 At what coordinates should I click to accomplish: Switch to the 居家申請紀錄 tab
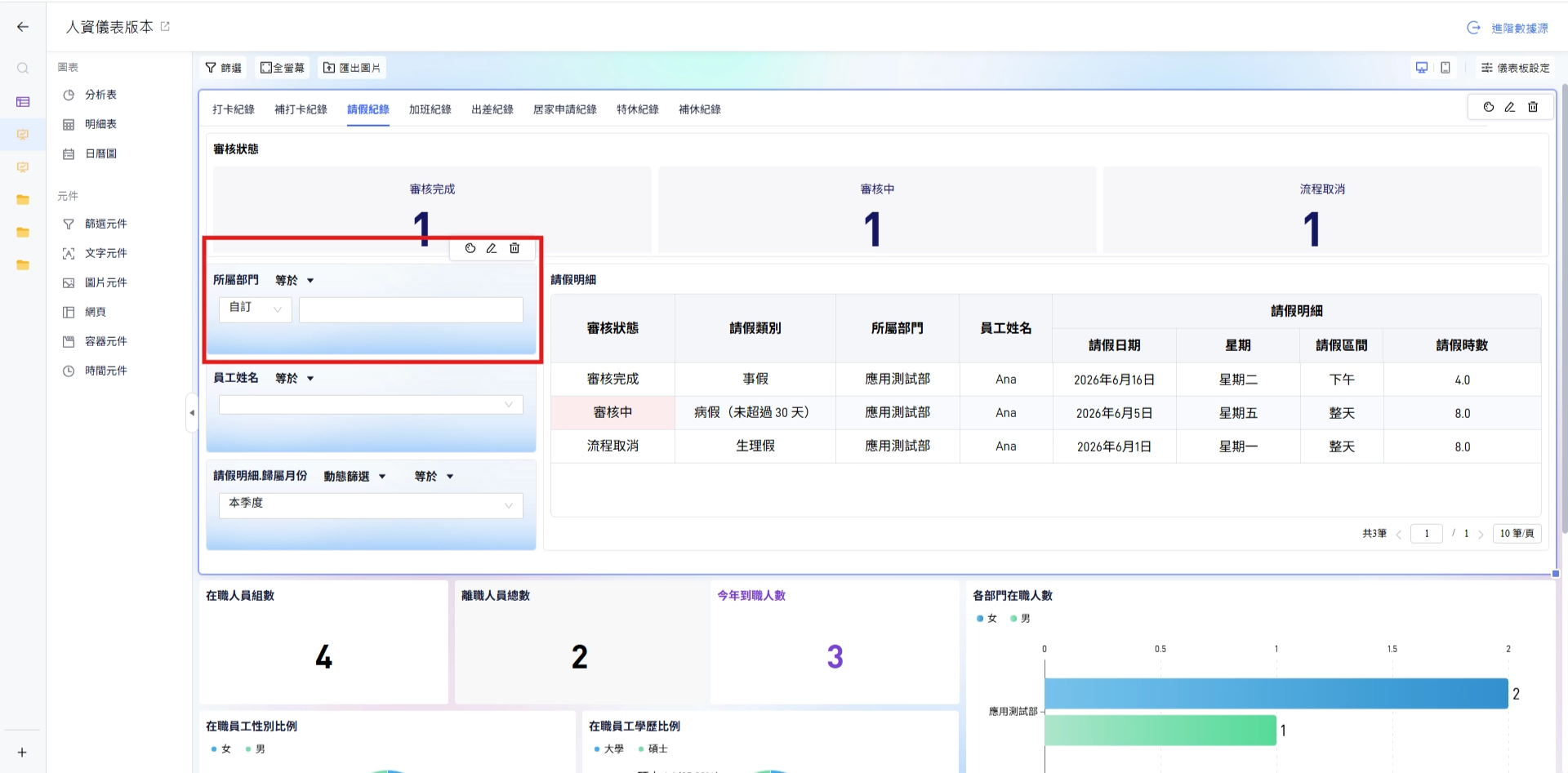tap(565, 109)
